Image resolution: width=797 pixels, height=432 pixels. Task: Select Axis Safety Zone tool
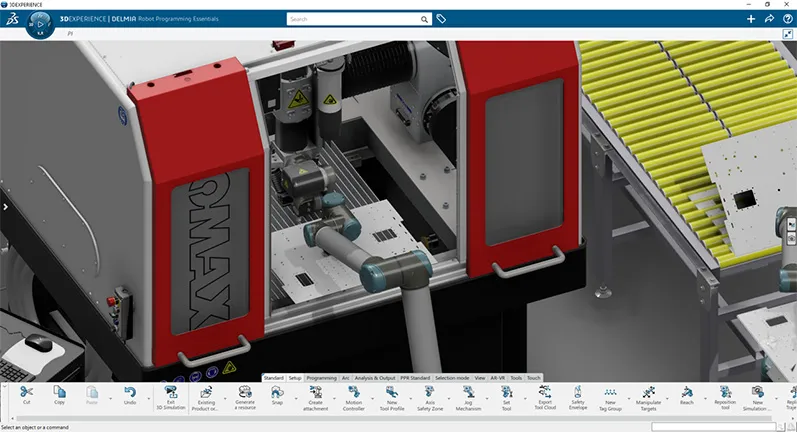click(x=430, y=392)
